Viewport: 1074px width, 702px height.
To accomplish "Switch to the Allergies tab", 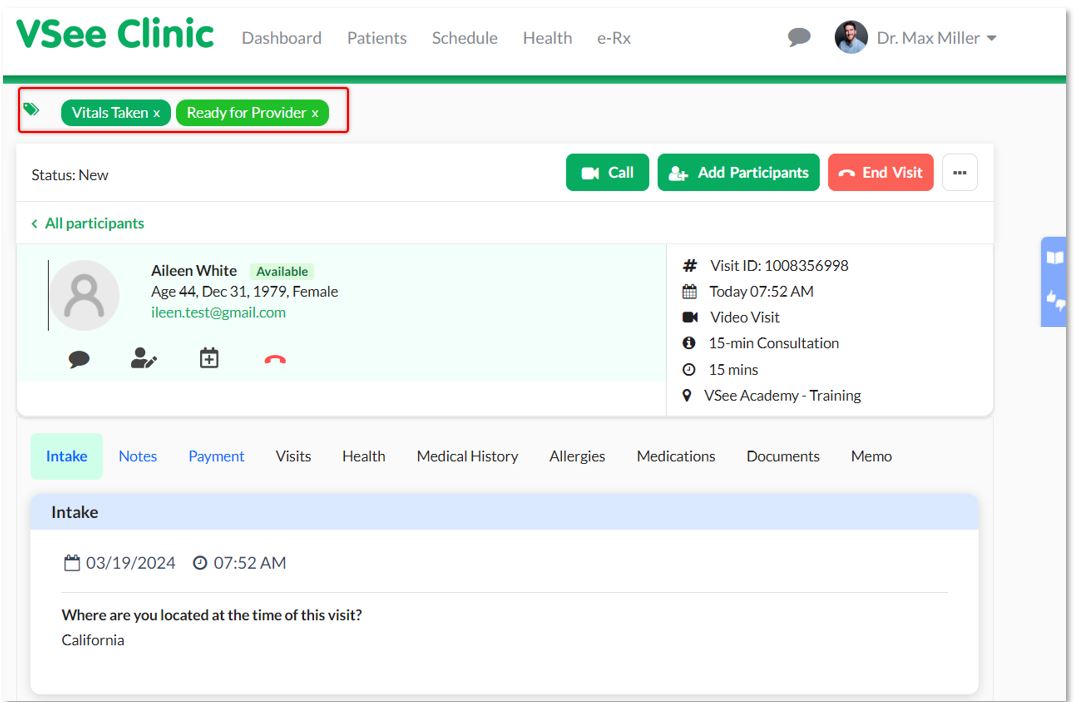I will coord(577,456).
